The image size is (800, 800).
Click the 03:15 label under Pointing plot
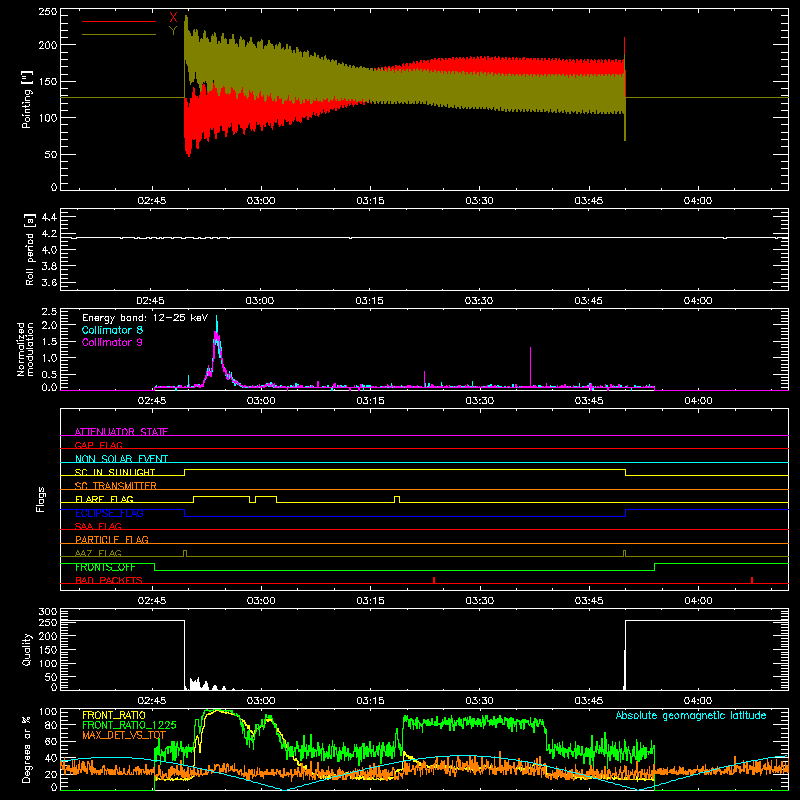coord(370,201)
